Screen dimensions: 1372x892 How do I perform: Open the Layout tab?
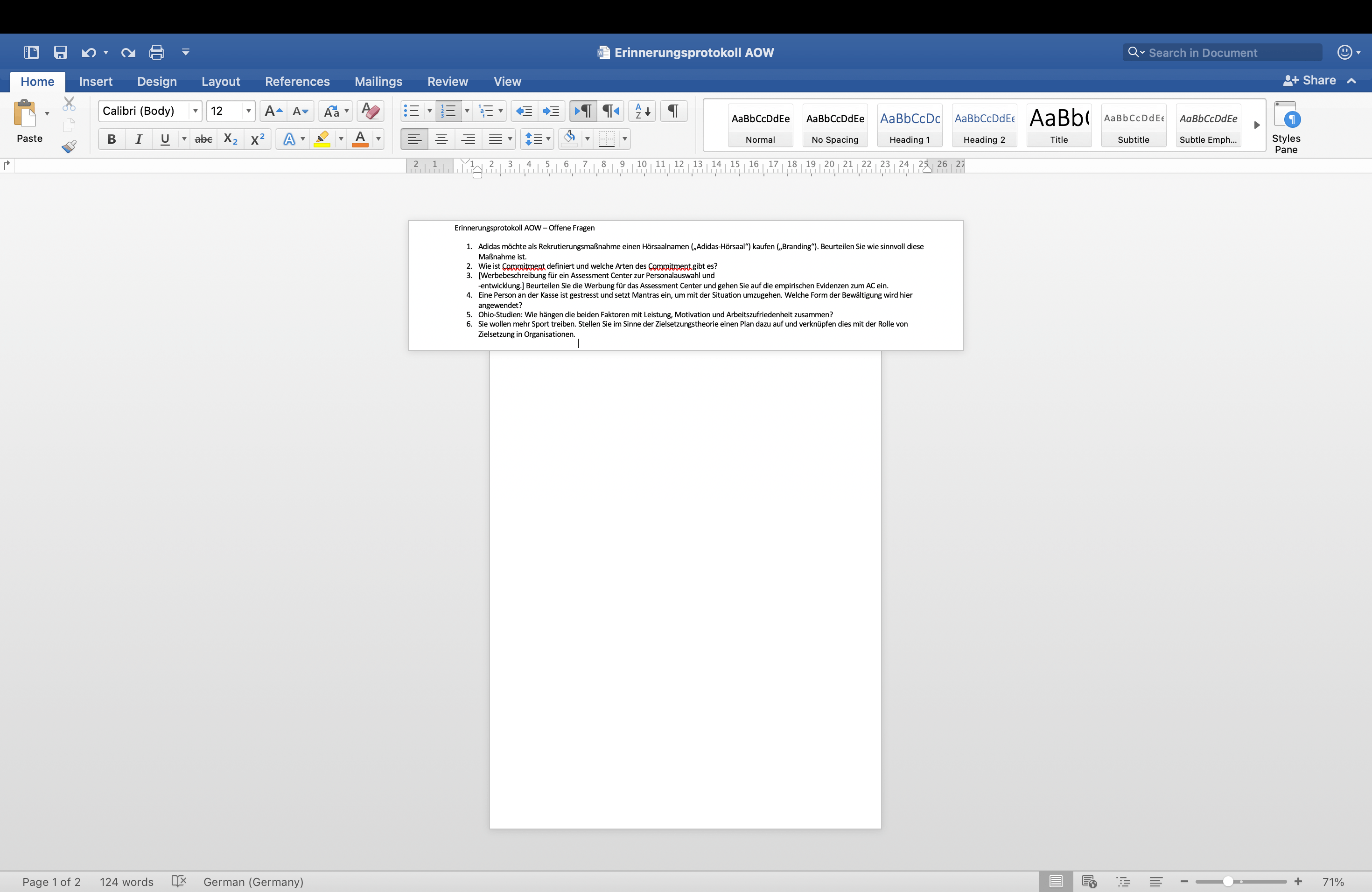click(x=220, y=81)
